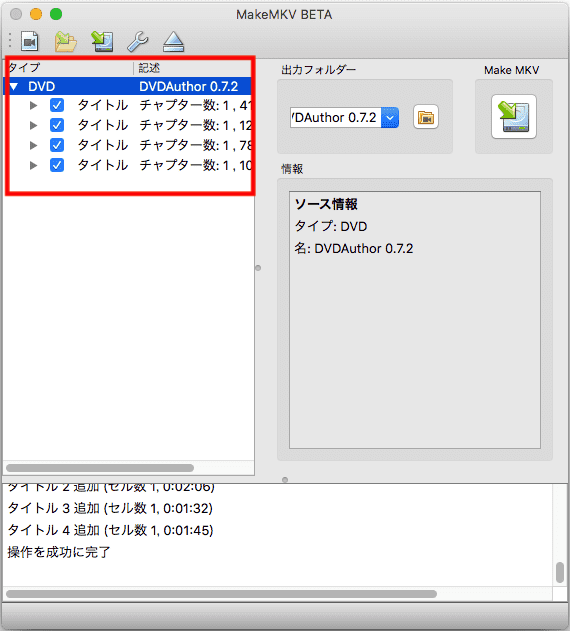Viewport: 570px width, 631px height.
Task: Click the output folder path field
Action: (335, 118)
